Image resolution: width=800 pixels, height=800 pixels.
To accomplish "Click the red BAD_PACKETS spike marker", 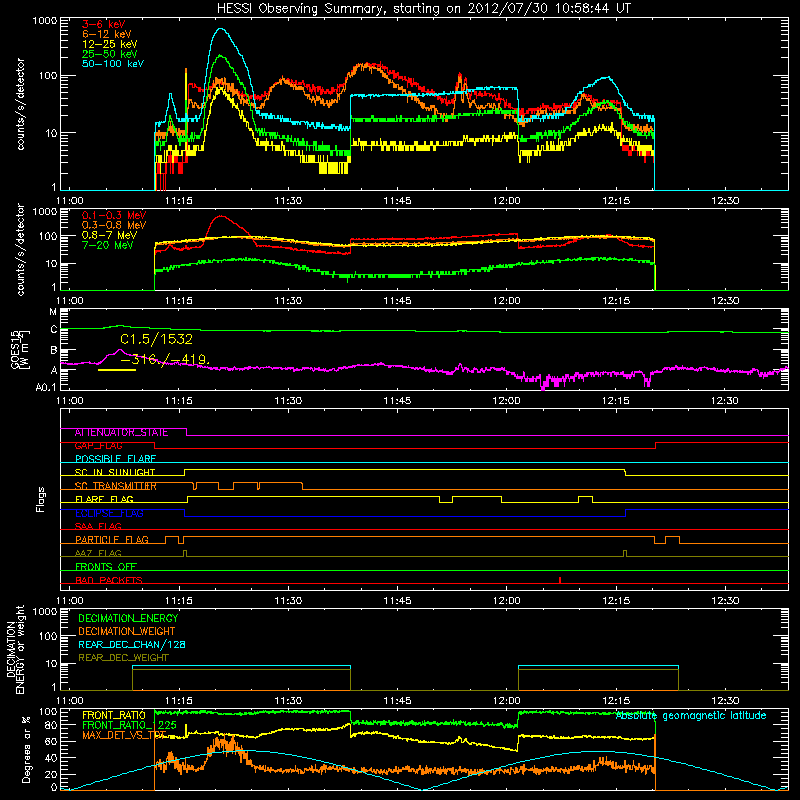I will pos(560,580).
